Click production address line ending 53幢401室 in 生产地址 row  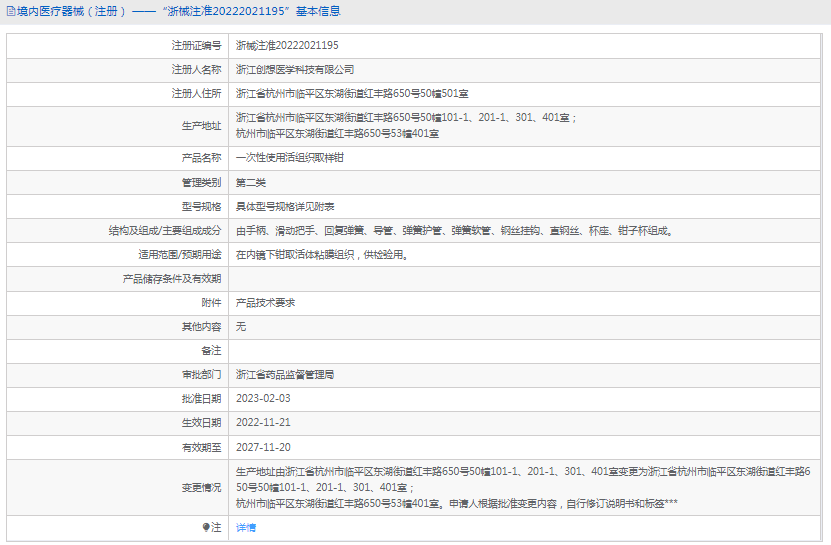click(x=337, y=134)
